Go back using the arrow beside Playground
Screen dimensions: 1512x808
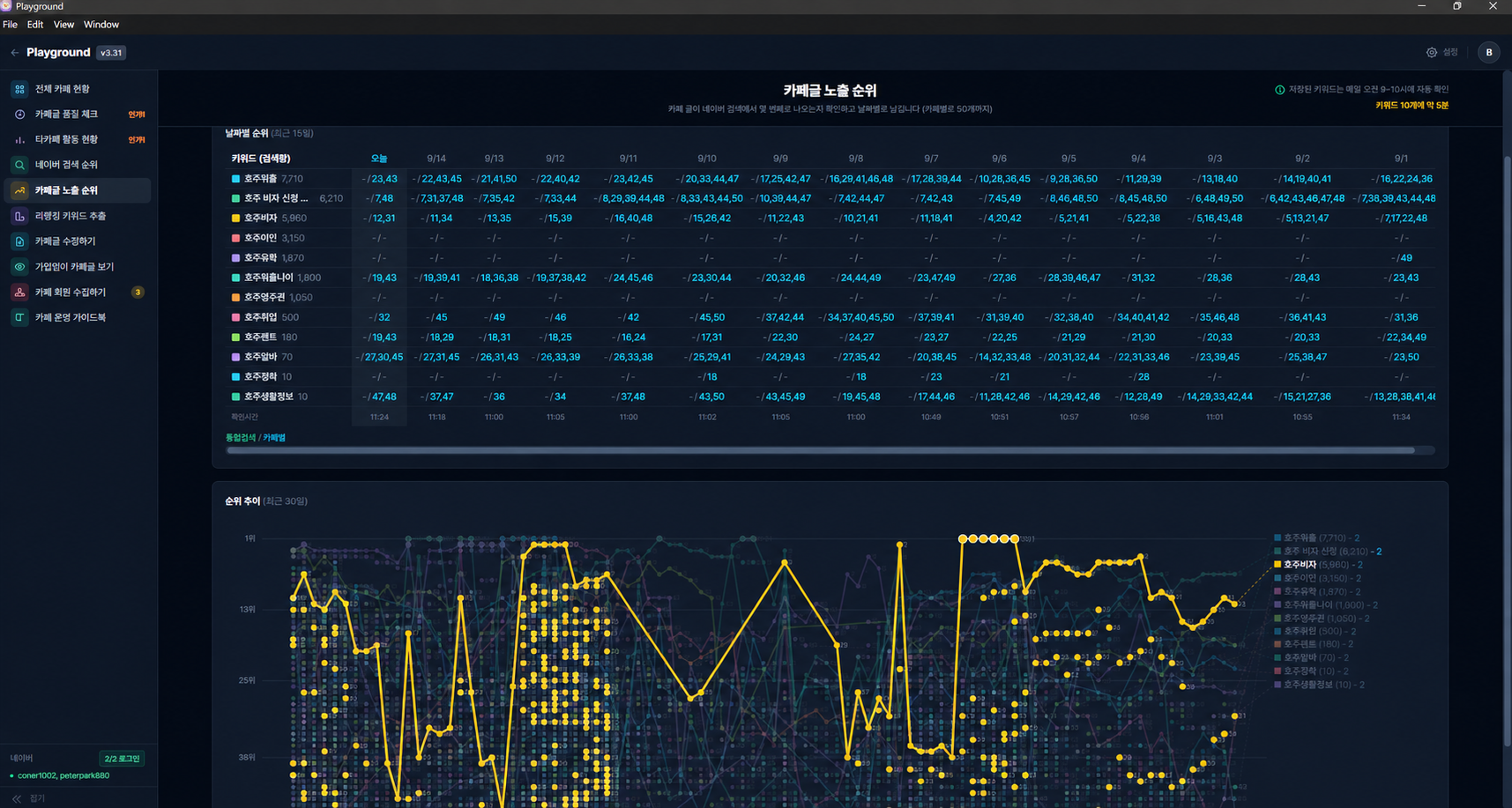pos(14,53)
